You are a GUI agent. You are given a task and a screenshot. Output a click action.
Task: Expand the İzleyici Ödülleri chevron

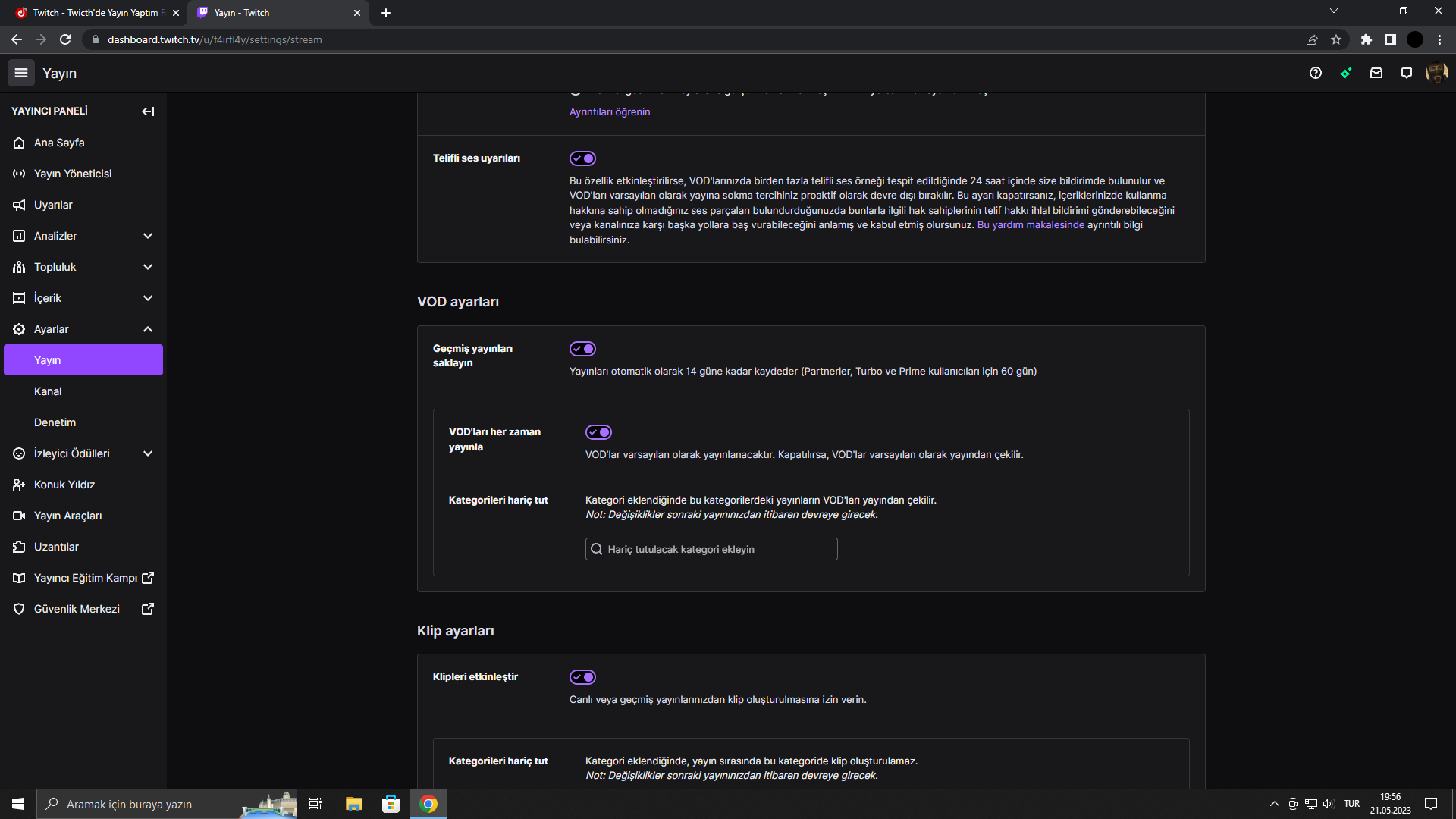click(148, 453)
